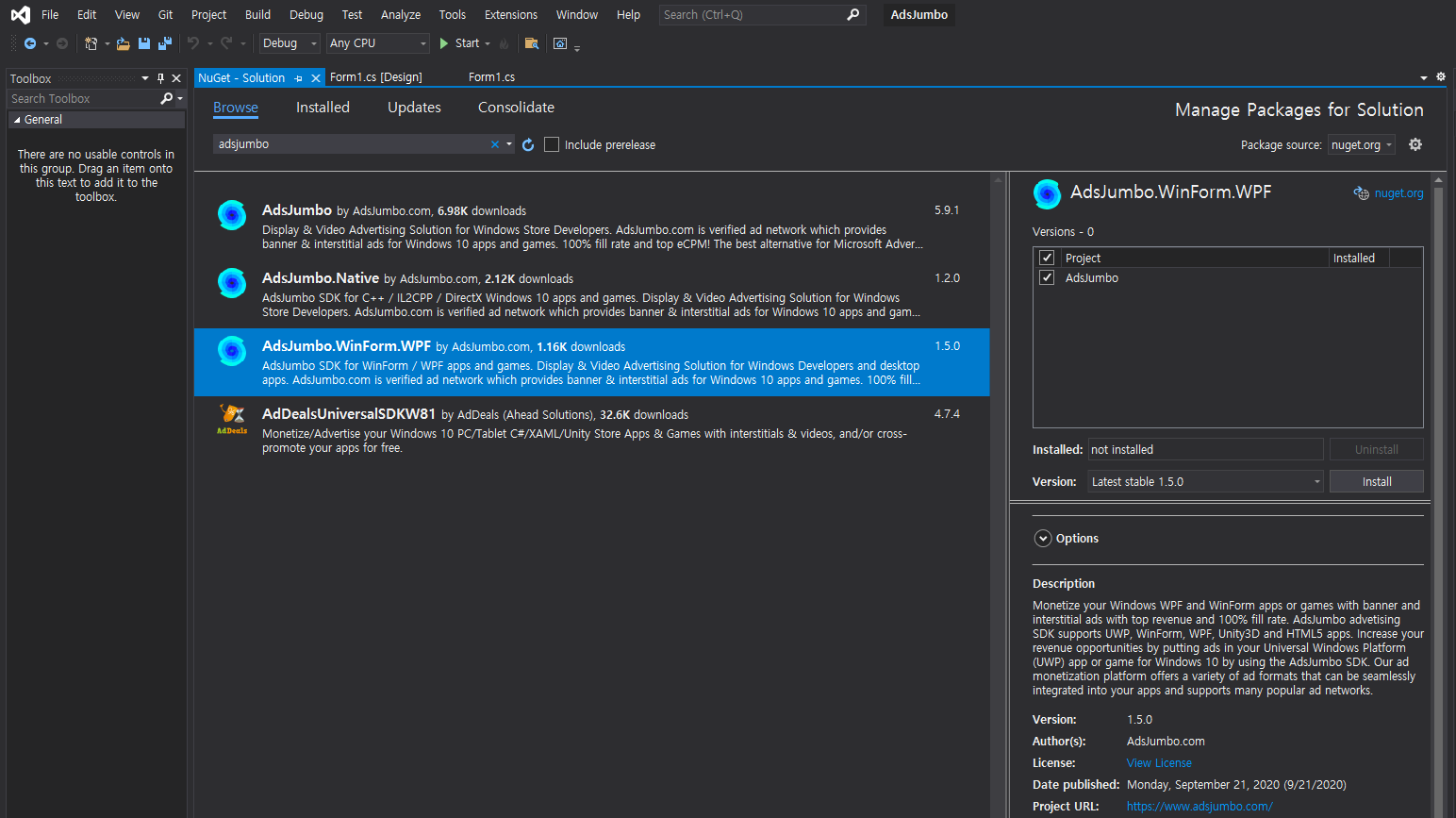Click the document well settings gear icon
The height and width of the screenshot is (818, 1456).
1441,77
